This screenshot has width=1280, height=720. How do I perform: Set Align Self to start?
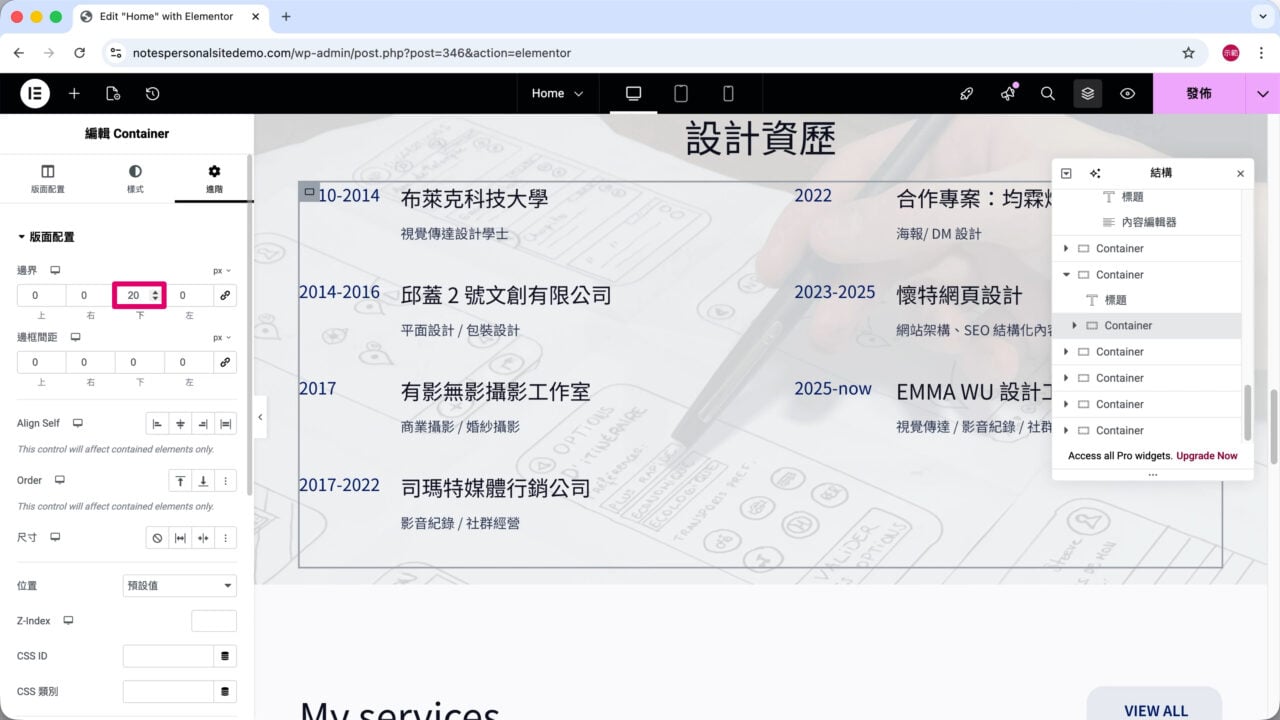click(x=157, y=424)
